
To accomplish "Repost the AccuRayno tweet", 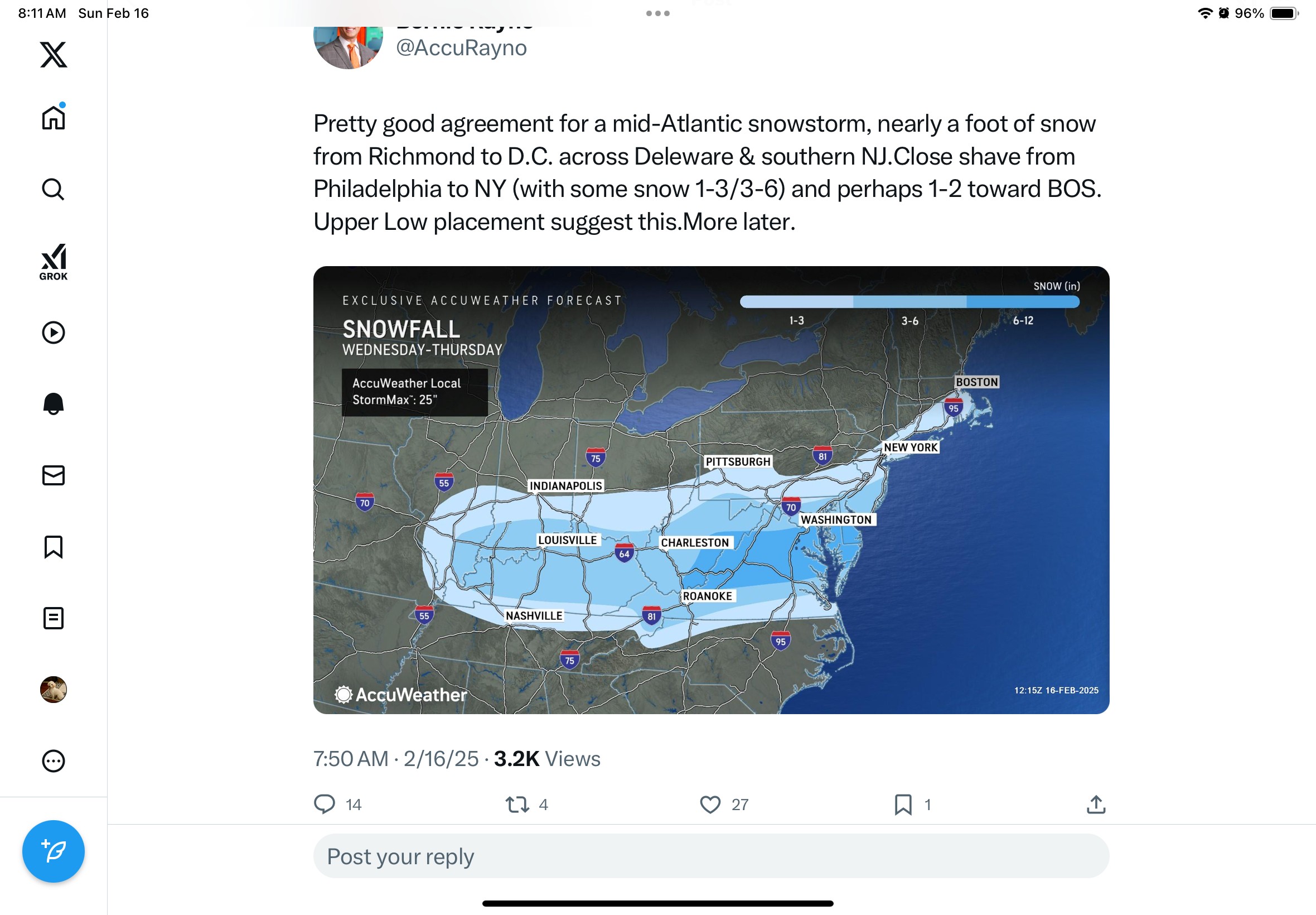I will 517,805.
